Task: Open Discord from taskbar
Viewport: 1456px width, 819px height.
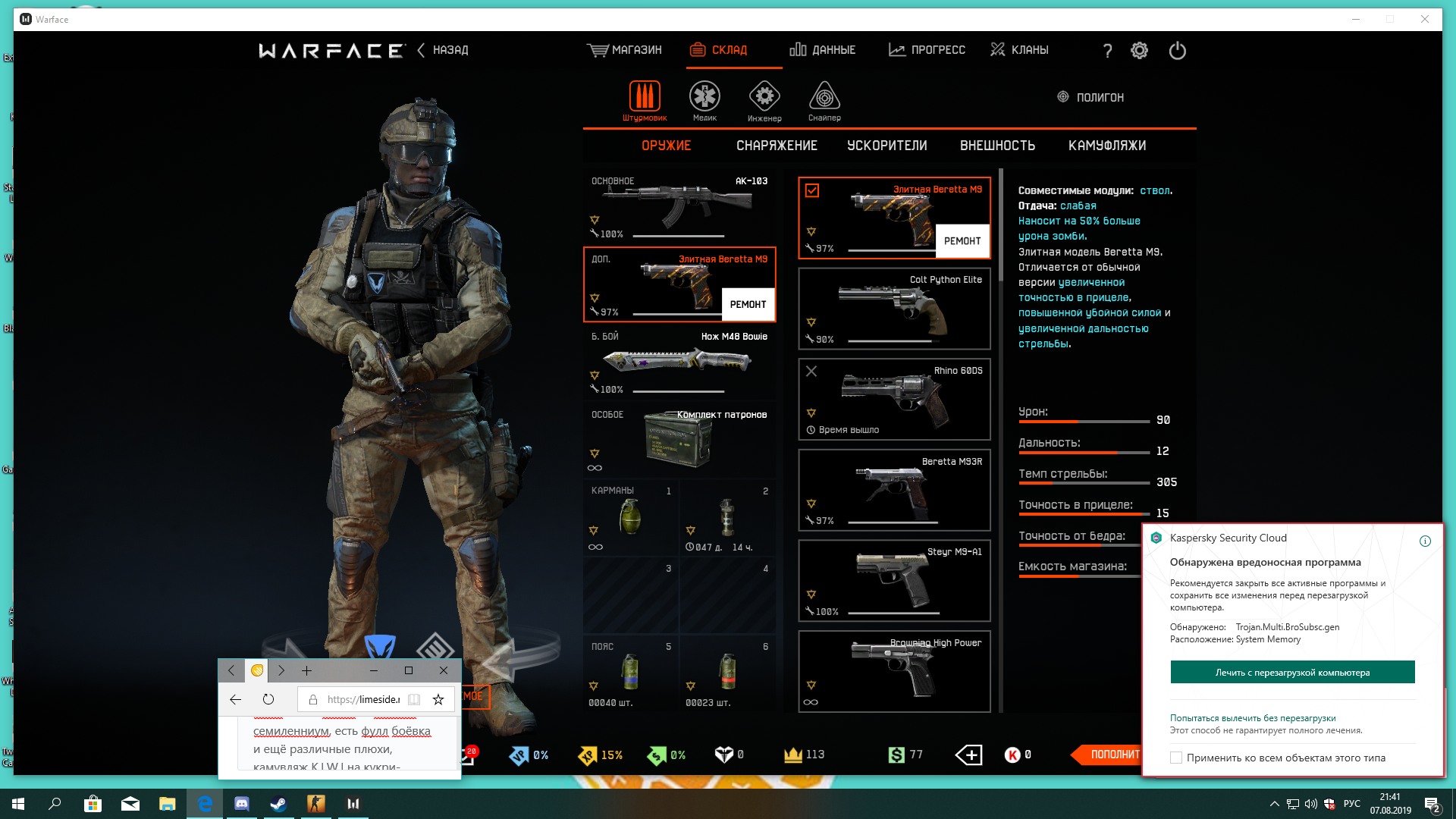Action: 242,804
